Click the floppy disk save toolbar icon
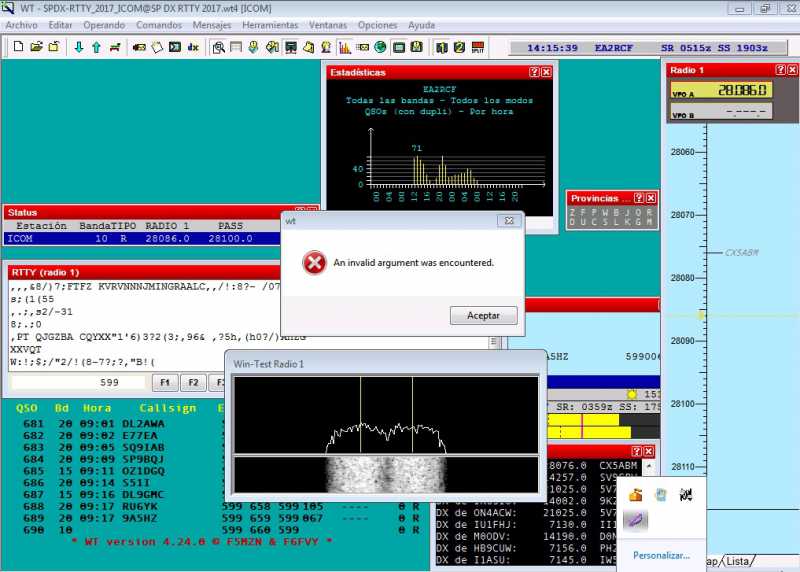The image size is (800, 572). tap(417, 47)
